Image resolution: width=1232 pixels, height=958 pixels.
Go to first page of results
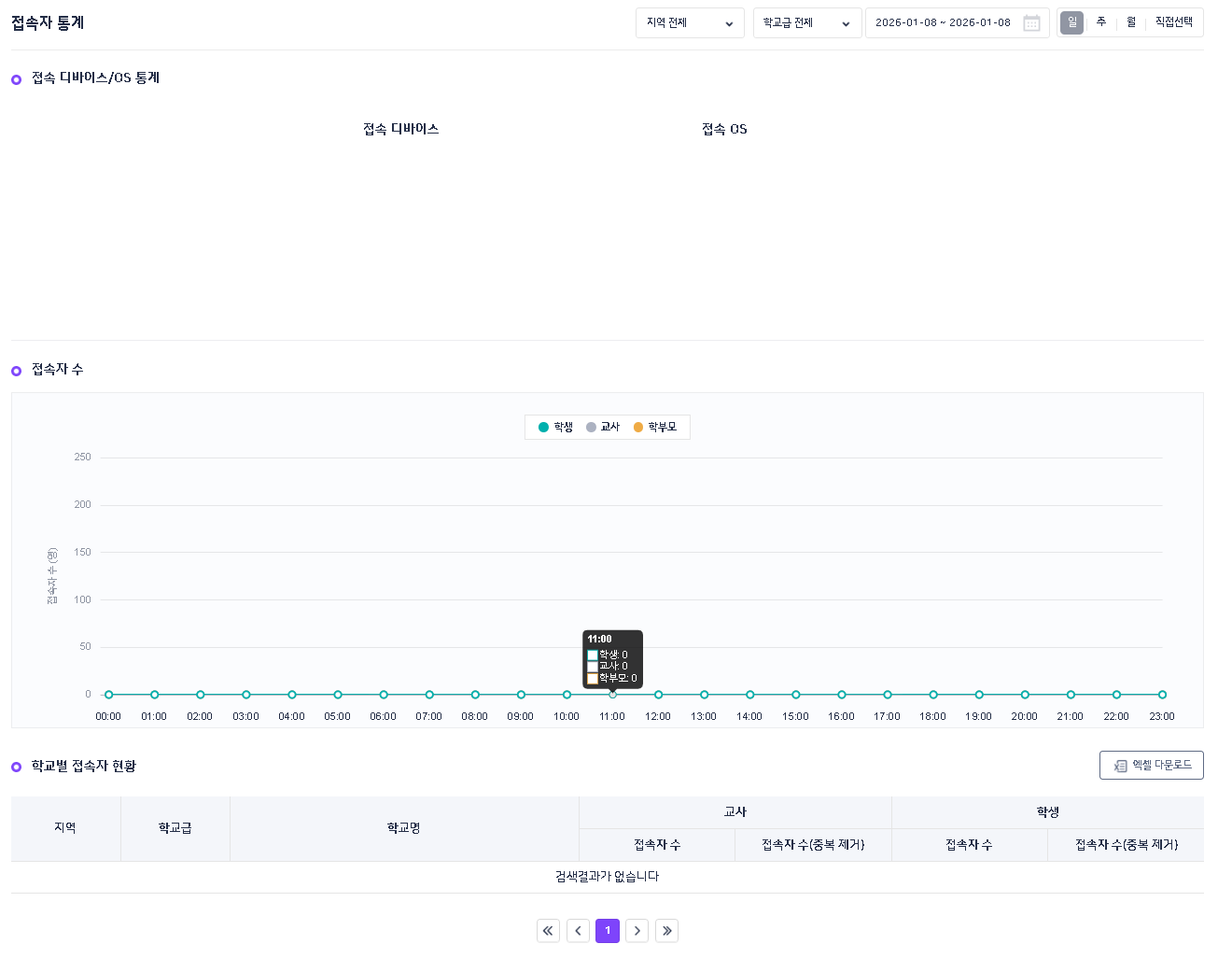pyautogui.click(x=548, y=931)
